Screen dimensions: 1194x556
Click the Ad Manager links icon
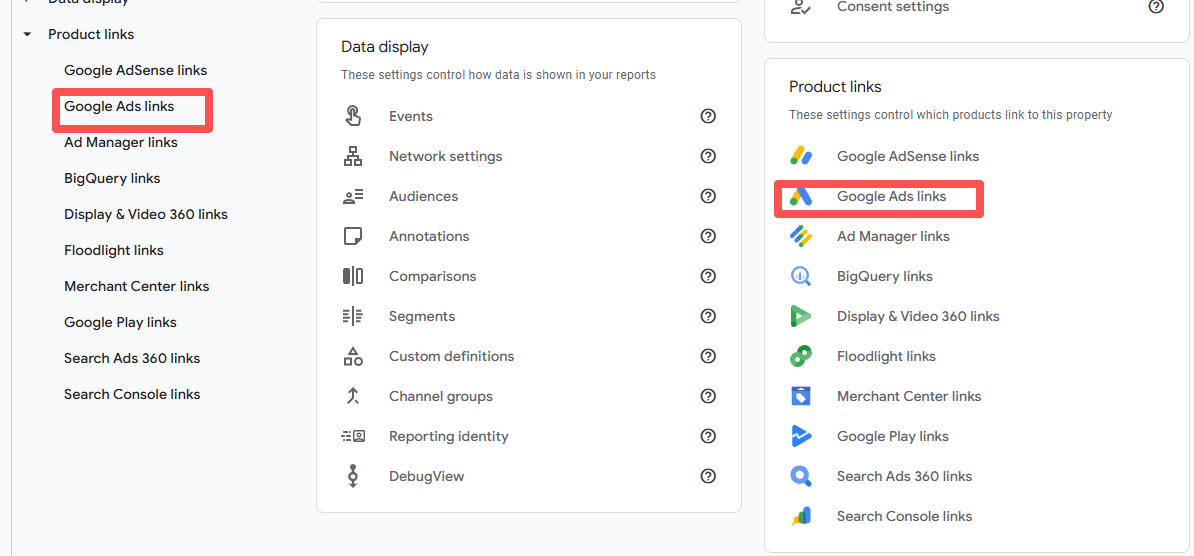801,236
